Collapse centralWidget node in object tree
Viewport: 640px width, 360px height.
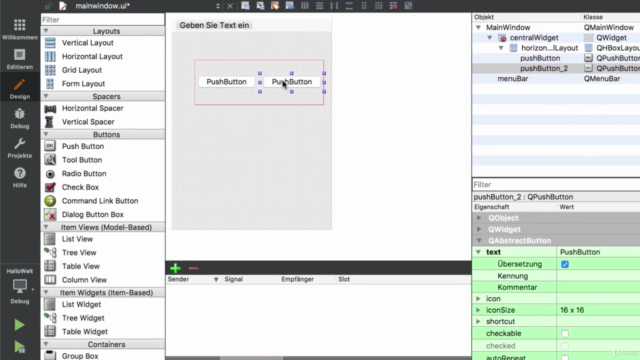tap(490, 38)
